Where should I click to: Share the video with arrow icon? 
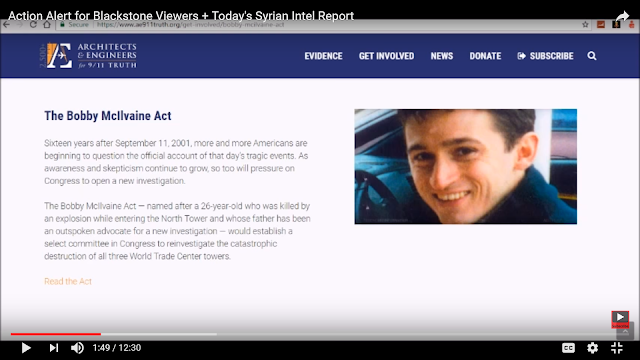pos(622,16)
